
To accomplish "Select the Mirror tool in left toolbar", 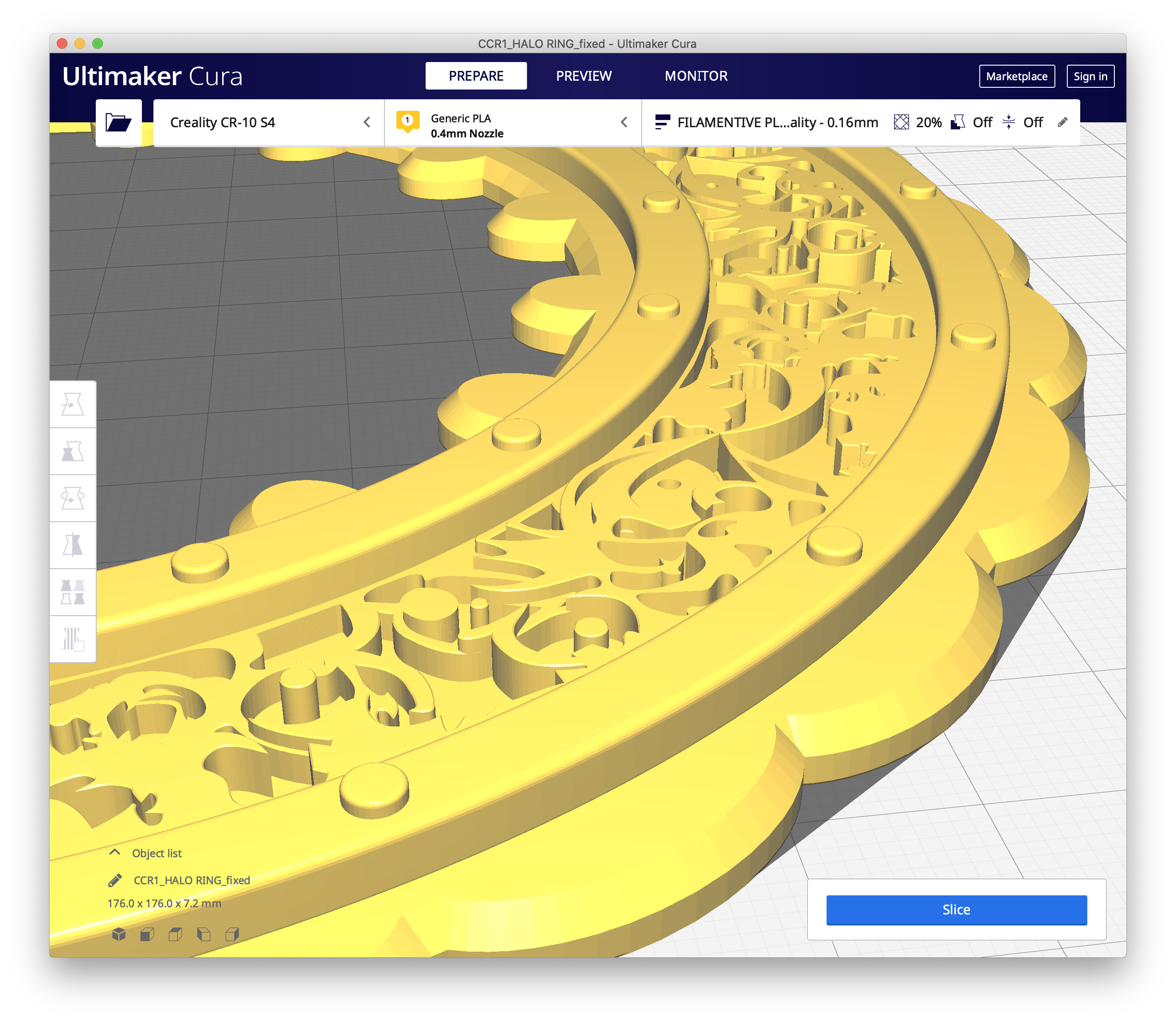I will [73, 545].
